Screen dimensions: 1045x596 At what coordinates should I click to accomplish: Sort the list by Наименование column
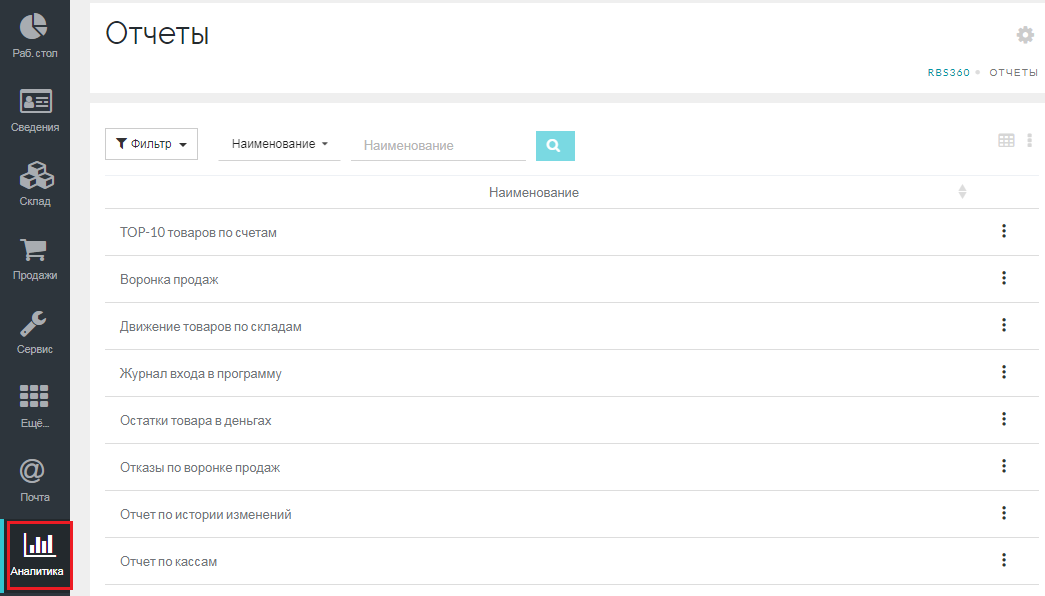[x=962, y=191]
